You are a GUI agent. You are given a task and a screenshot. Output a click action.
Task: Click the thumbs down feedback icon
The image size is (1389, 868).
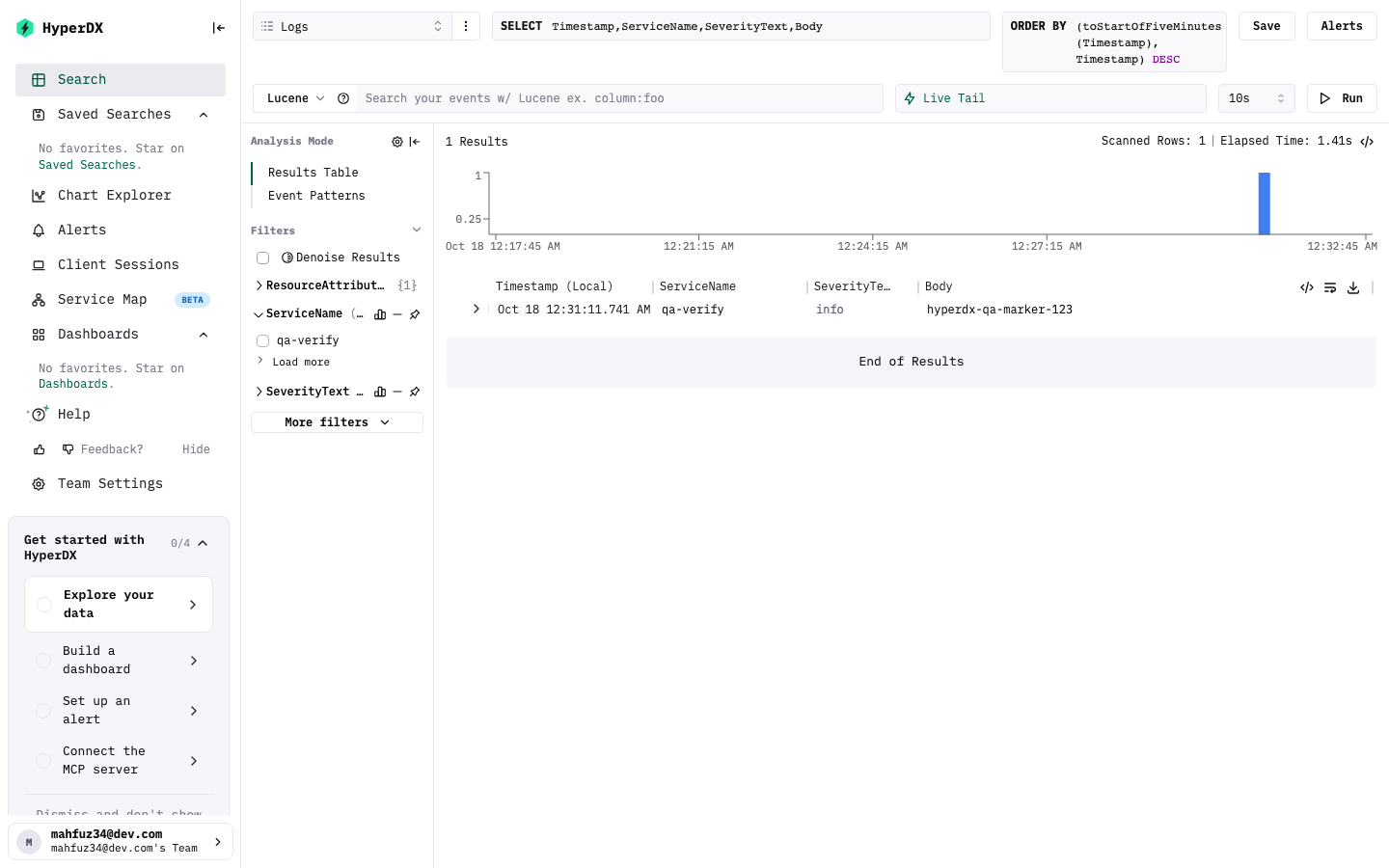pos(68,449)
